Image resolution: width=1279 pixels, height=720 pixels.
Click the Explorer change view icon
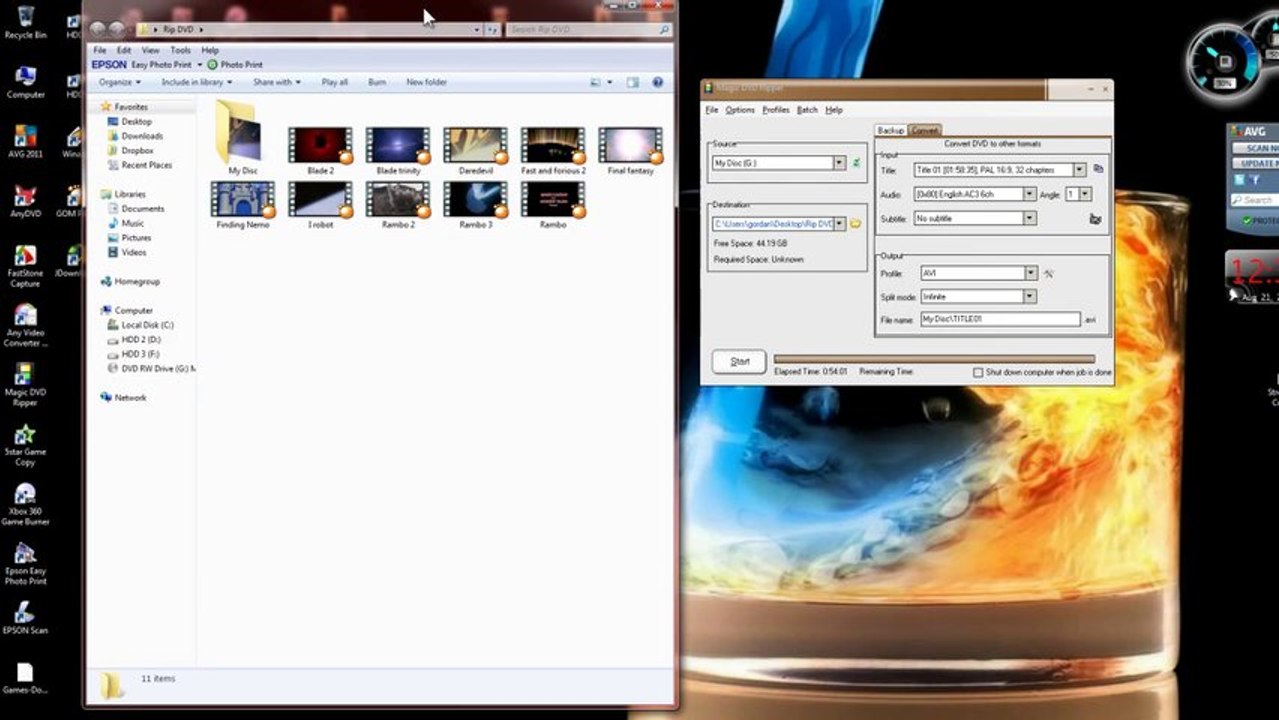pyautogui.click(x=595, y=82)
